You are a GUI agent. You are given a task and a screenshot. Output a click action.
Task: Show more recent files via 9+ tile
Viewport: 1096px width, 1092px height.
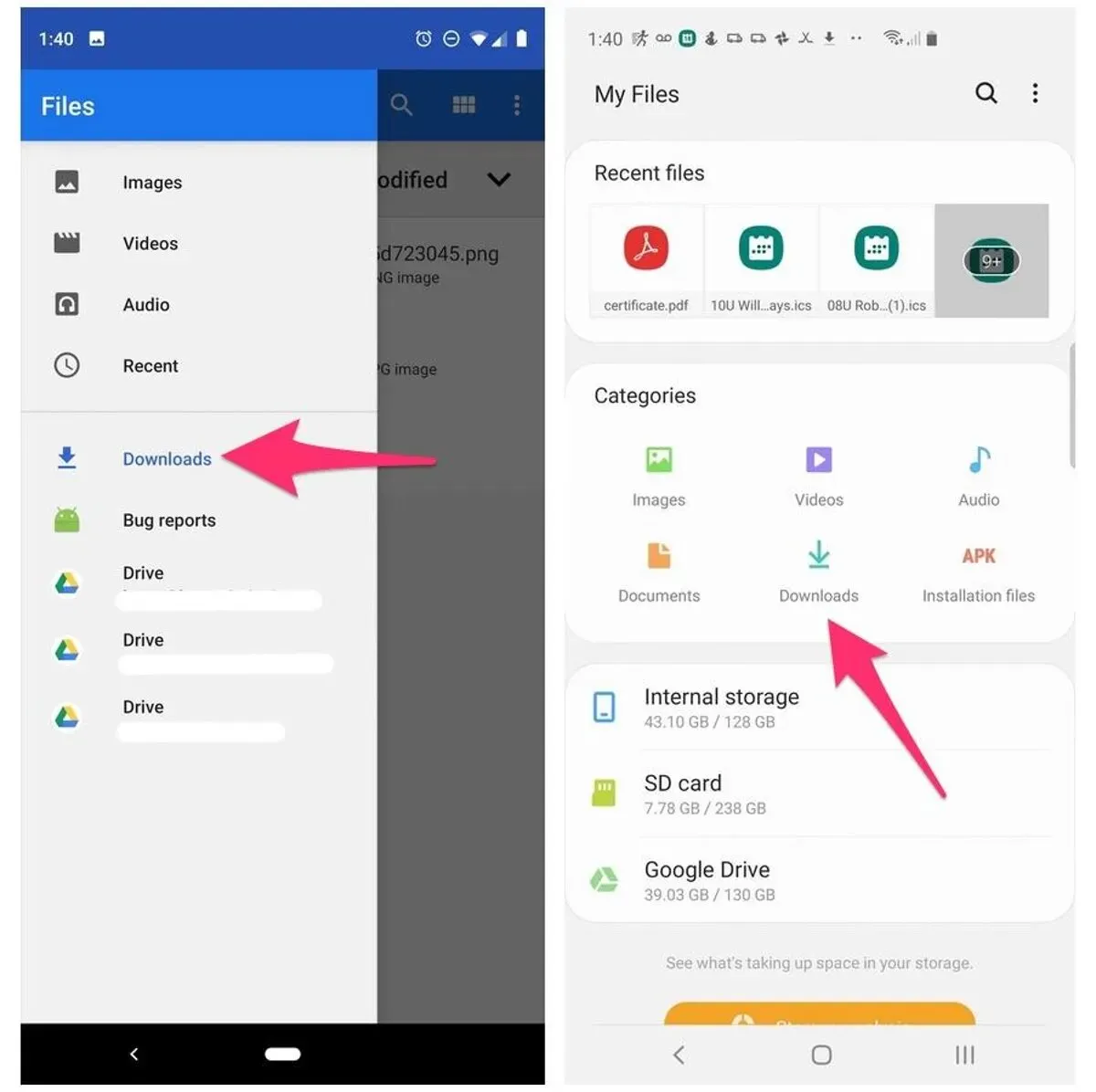pyautogui.click(x=991, y=261)
